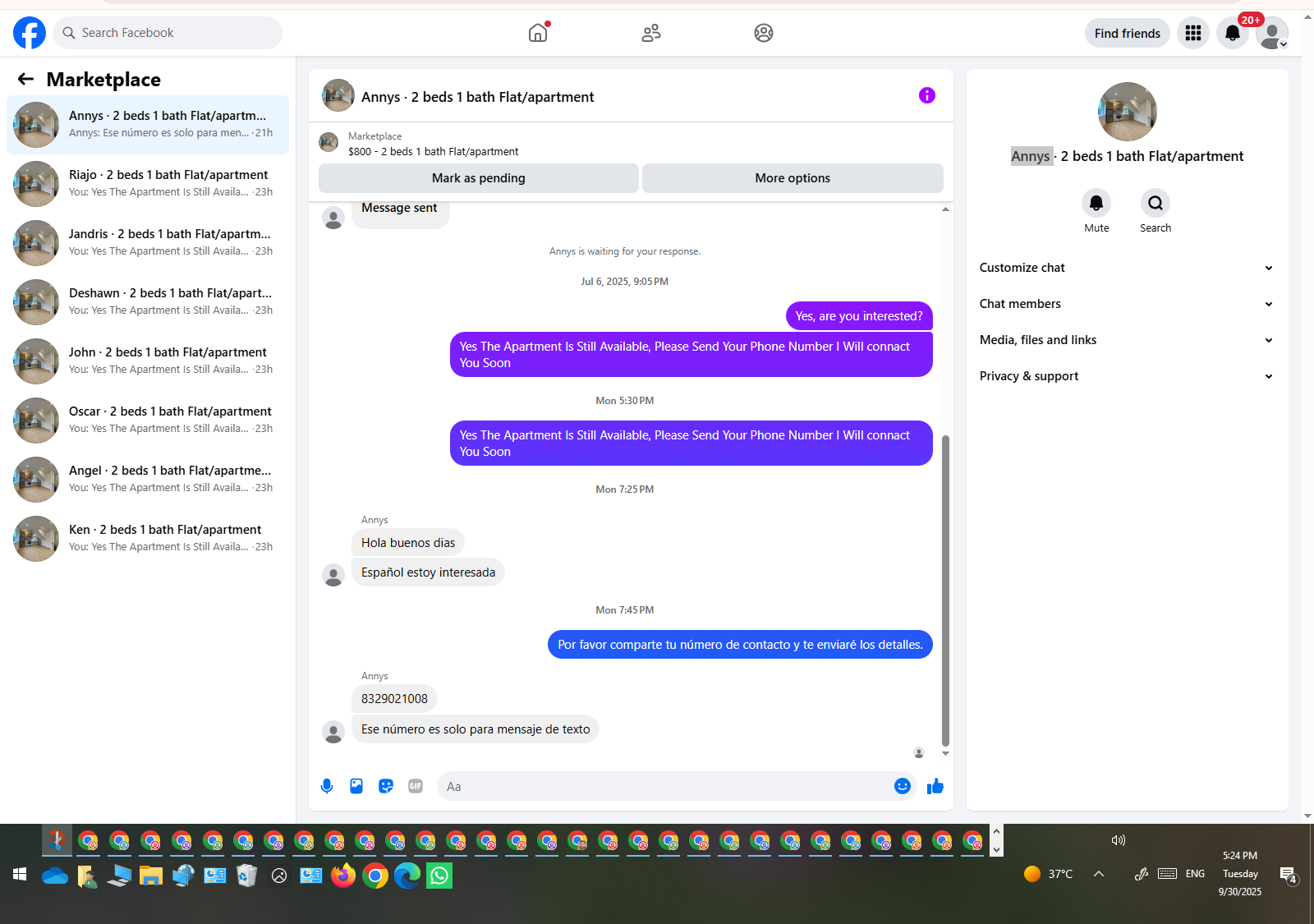The height and width of the screenshot is (924, 1314).
Task: Open the Riajo conversation
Action: click(x=148, y=184)
